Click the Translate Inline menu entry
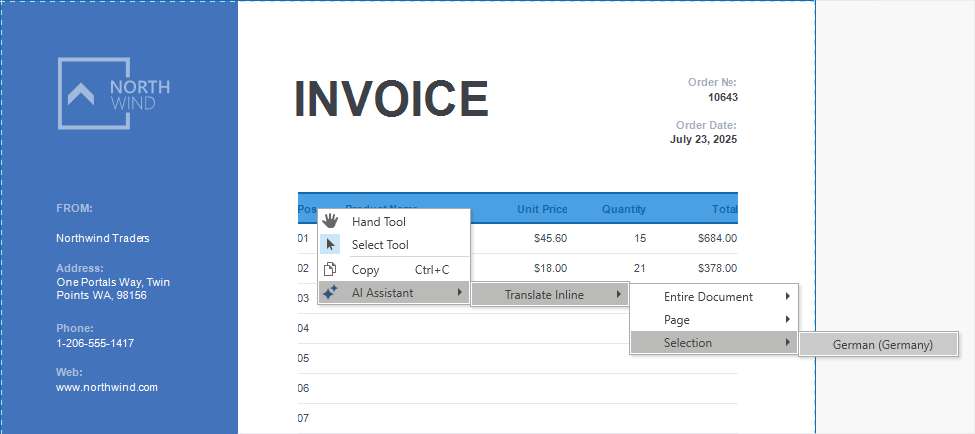 (544, 294)
